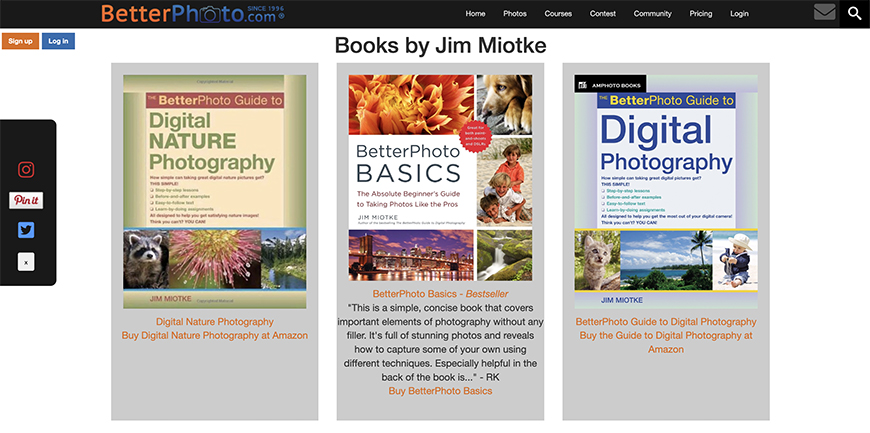The image size is (870, 433).
Task: Click Login in the top navigation
Action: 739,14
